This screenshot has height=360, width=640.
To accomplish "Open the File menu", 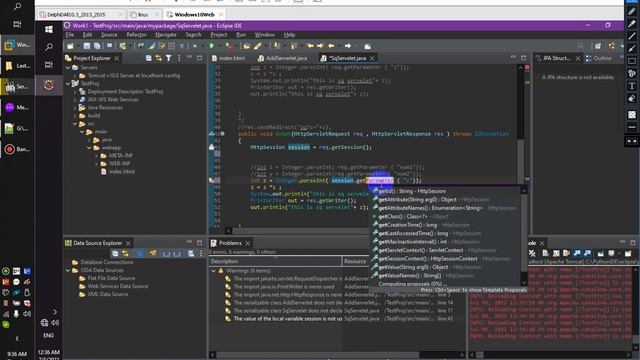I will pos(70,35).
